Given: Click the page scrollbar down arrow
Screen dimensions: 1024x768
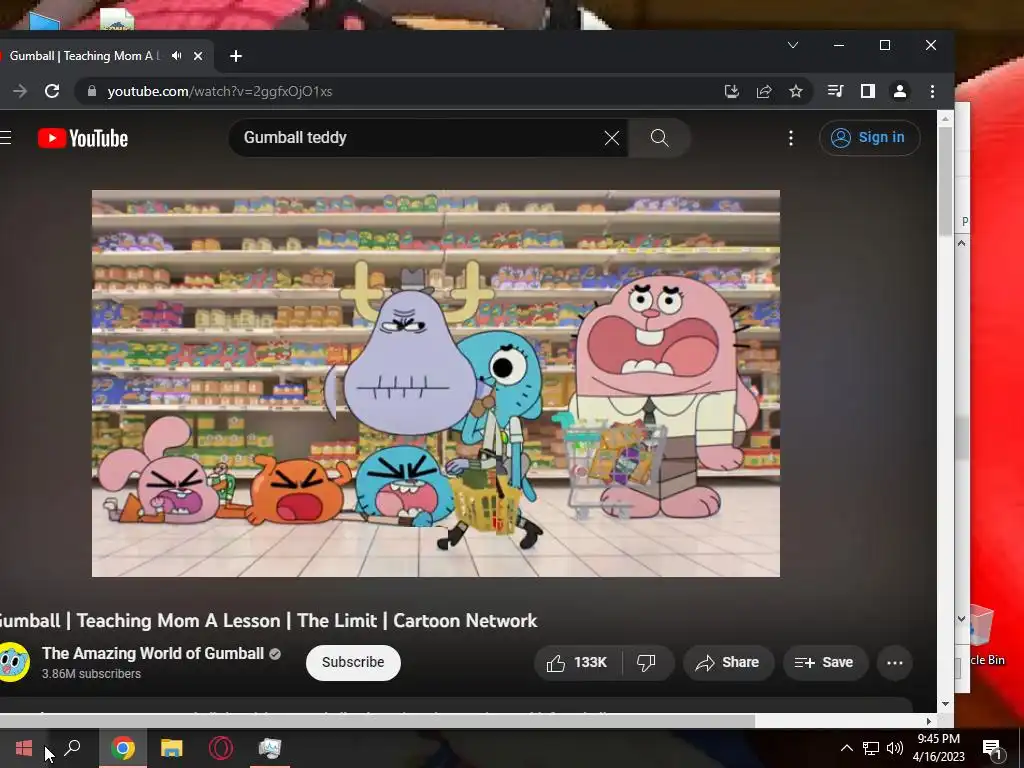Looking at the screenshot, I should coord(944,704).
